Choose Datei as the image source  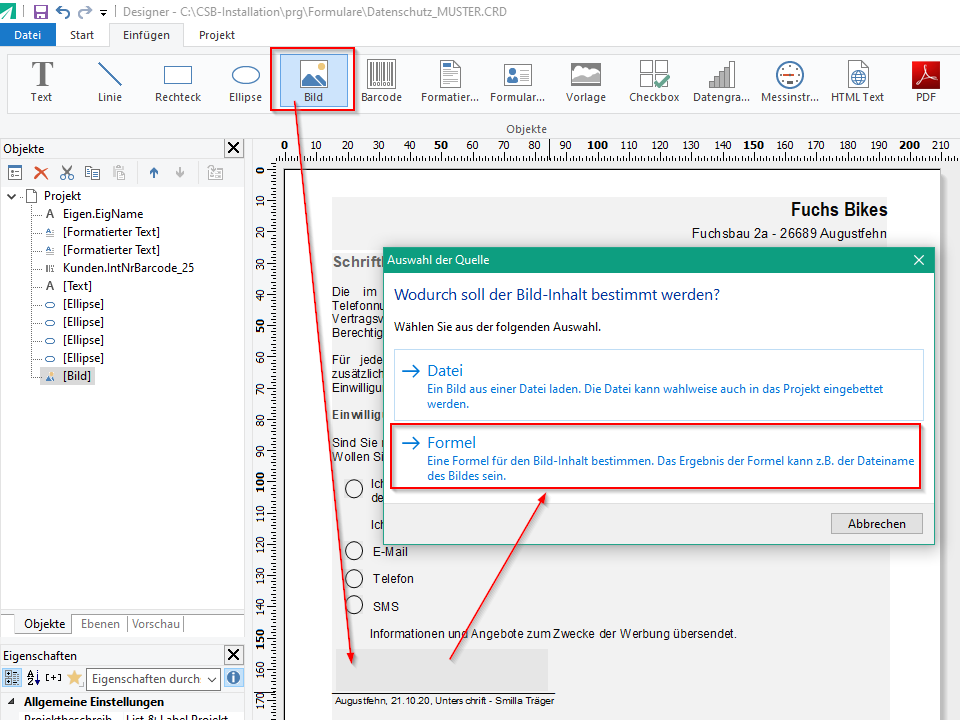click(x=659, y=385)
